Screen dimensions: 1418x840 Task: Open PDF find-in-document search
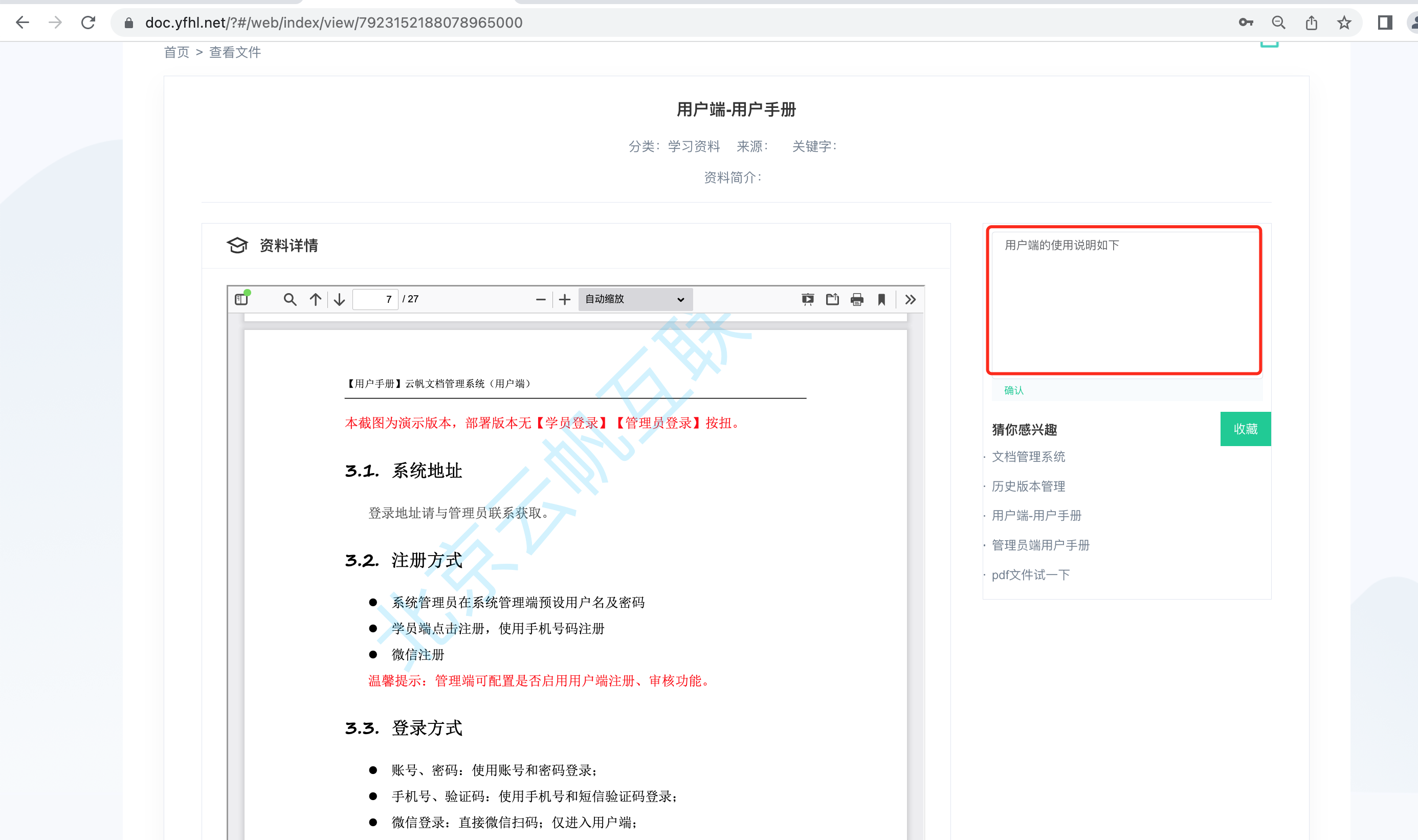(x=290, y=299)
